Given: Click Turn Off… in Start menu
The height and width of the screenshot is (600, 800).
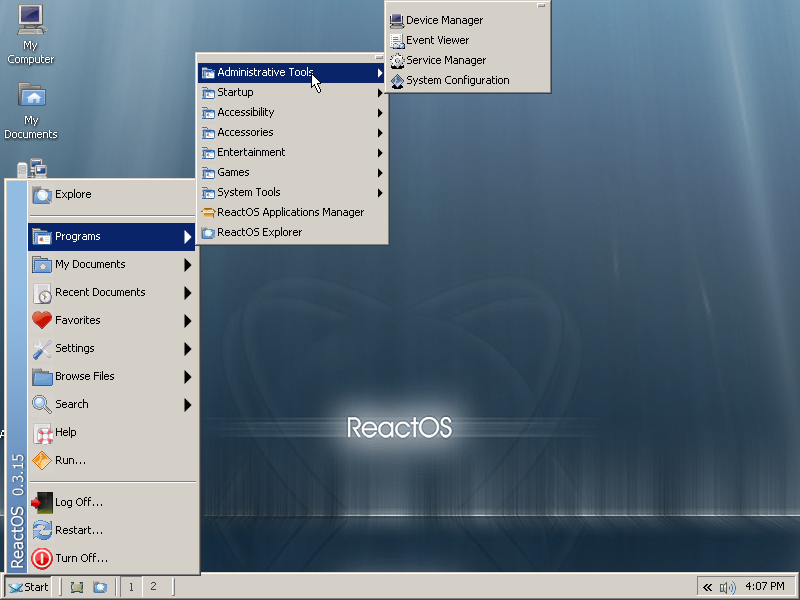Looking at the screenshot, I should 81,558.
